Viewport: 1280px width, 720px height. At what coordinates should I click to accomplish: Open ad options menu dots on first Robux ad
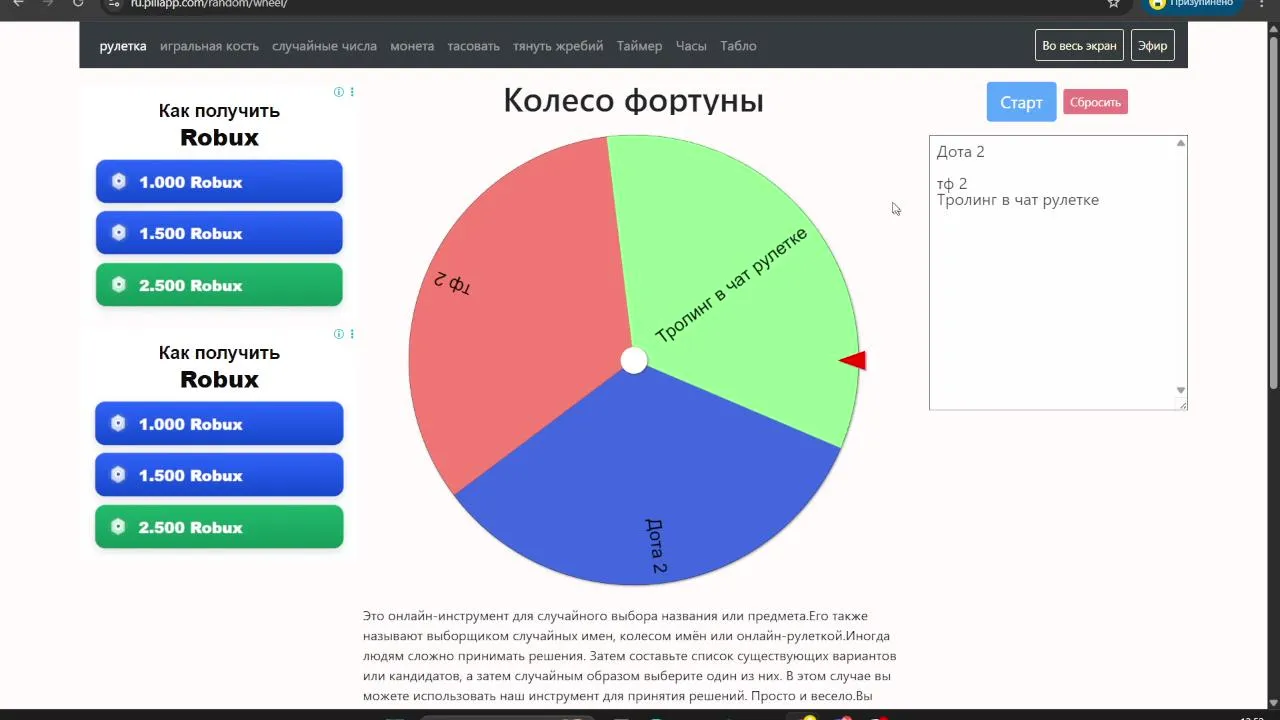pos(352,92)
